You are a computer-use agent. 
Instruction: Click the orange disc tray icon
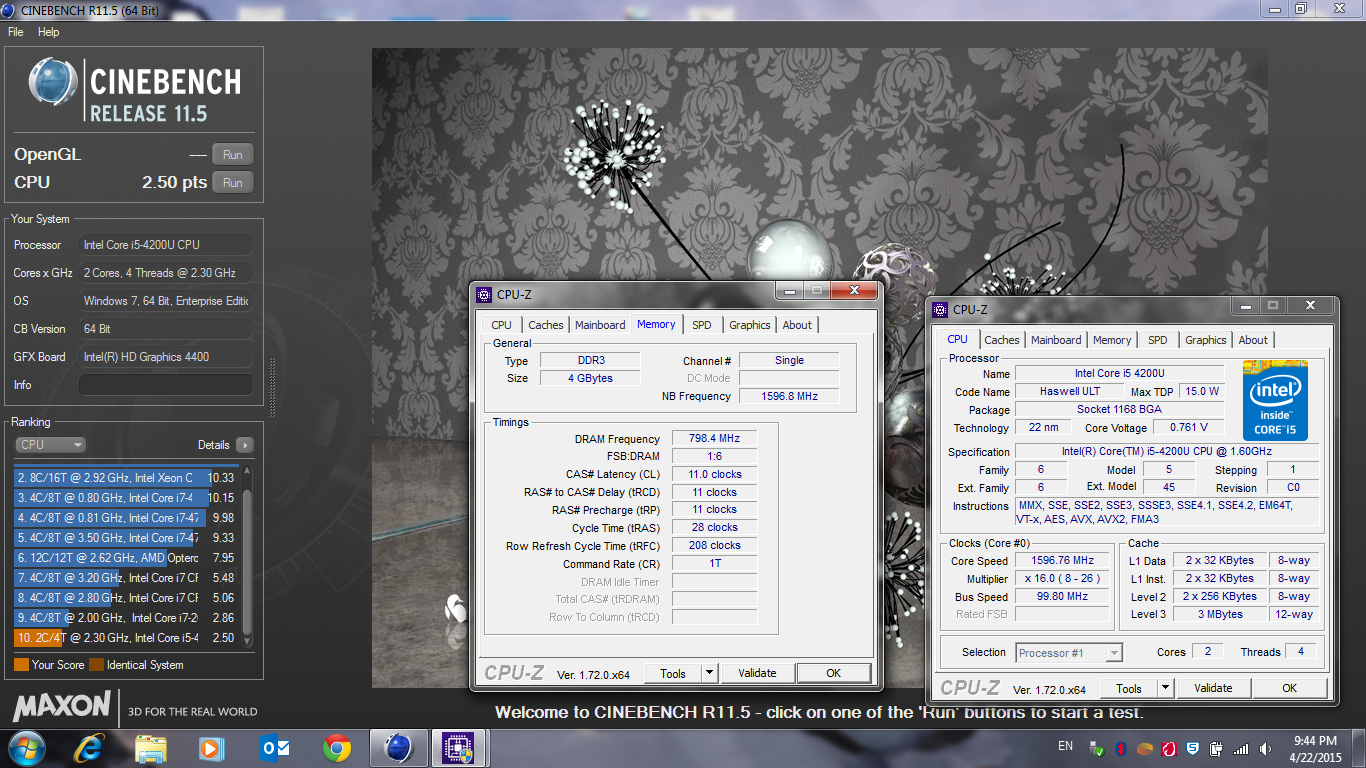[1145, 749]
